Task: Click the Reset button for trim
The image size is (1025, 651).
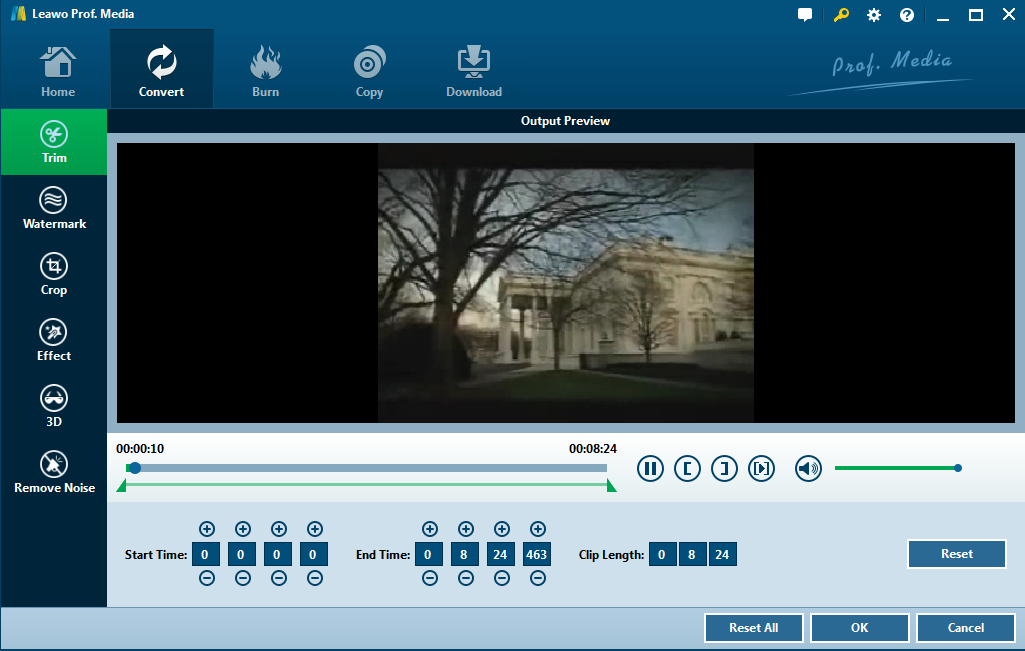Action: (x=956, y=554)
